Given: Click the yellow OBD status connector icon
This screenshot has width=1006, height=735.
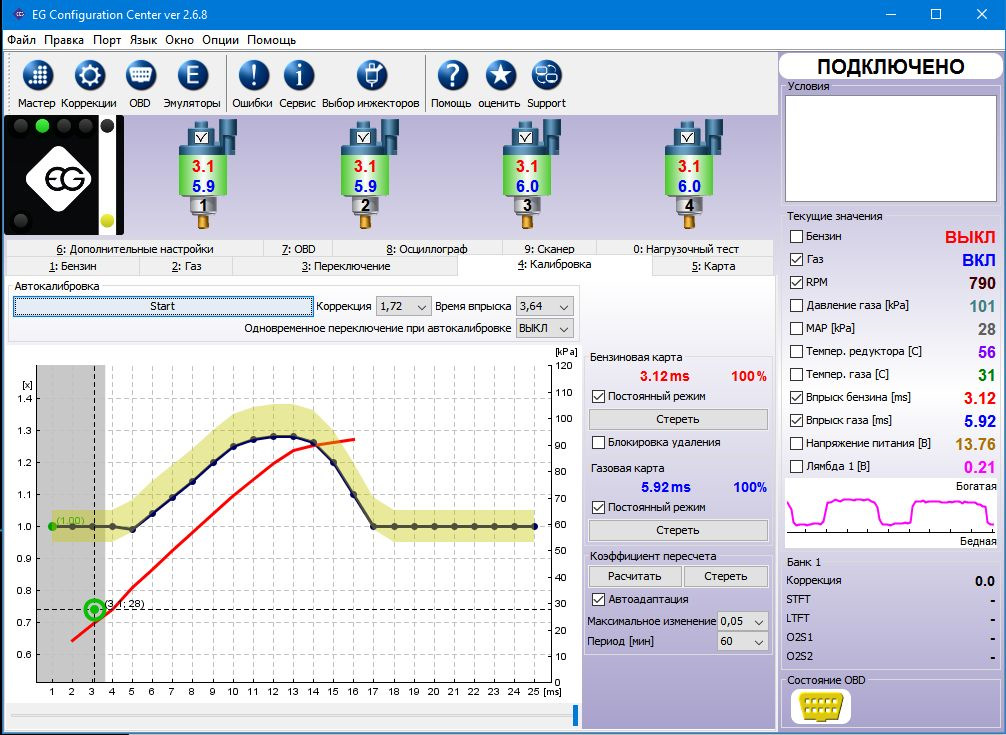Looking at the screenshot, I should [821, 707].
